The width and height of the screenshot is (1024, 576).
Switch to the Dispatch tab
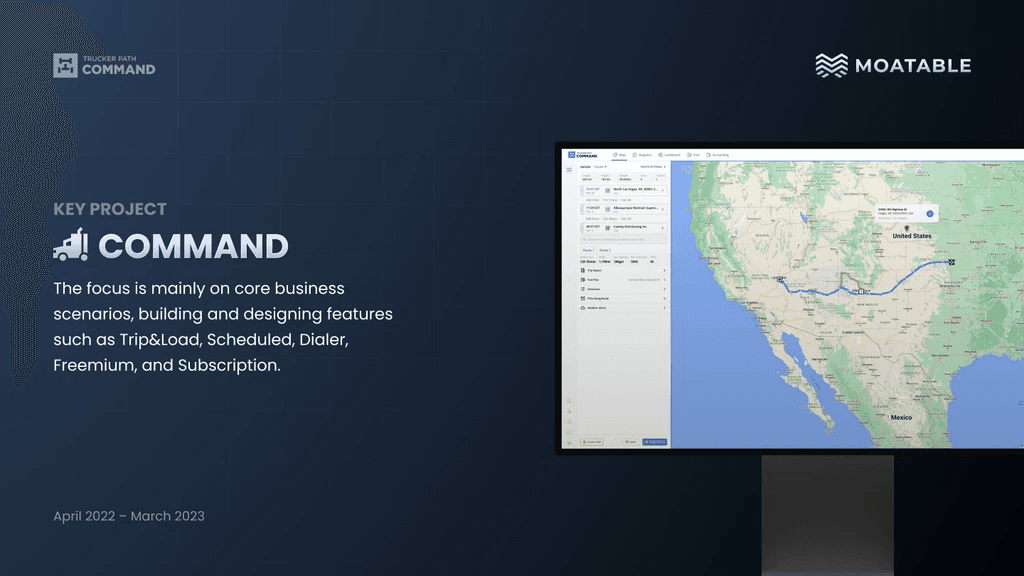point(642,155)
